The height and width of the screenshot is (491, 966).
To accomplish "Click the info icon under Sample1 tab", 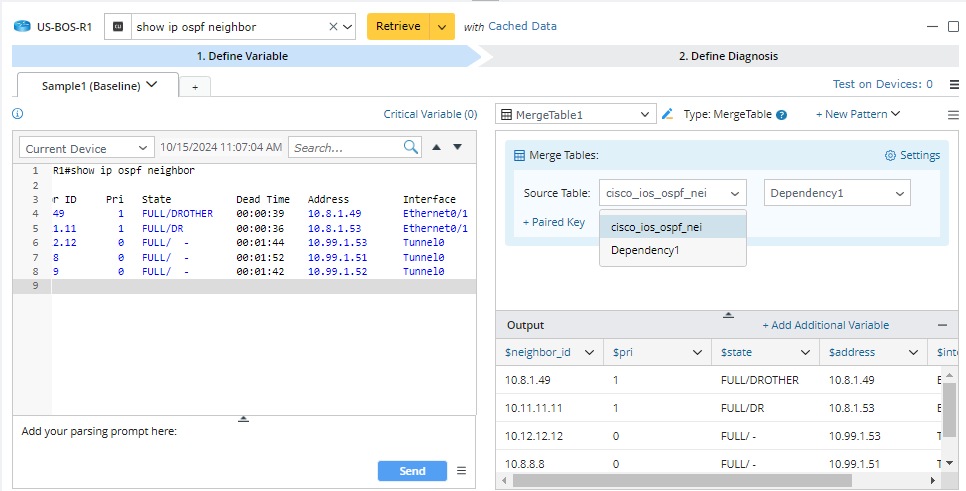I will pos(17,114).
